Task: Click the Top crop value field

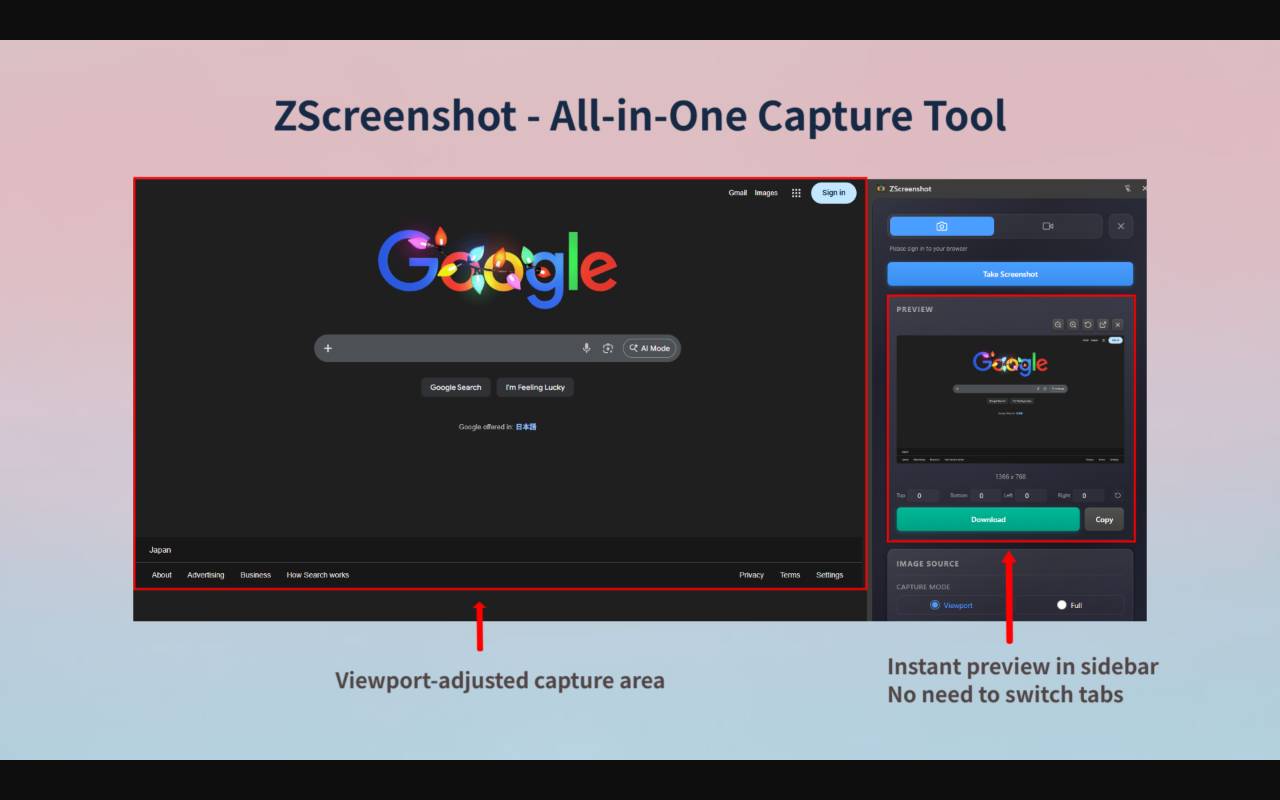Action: (x=923, y=495)
